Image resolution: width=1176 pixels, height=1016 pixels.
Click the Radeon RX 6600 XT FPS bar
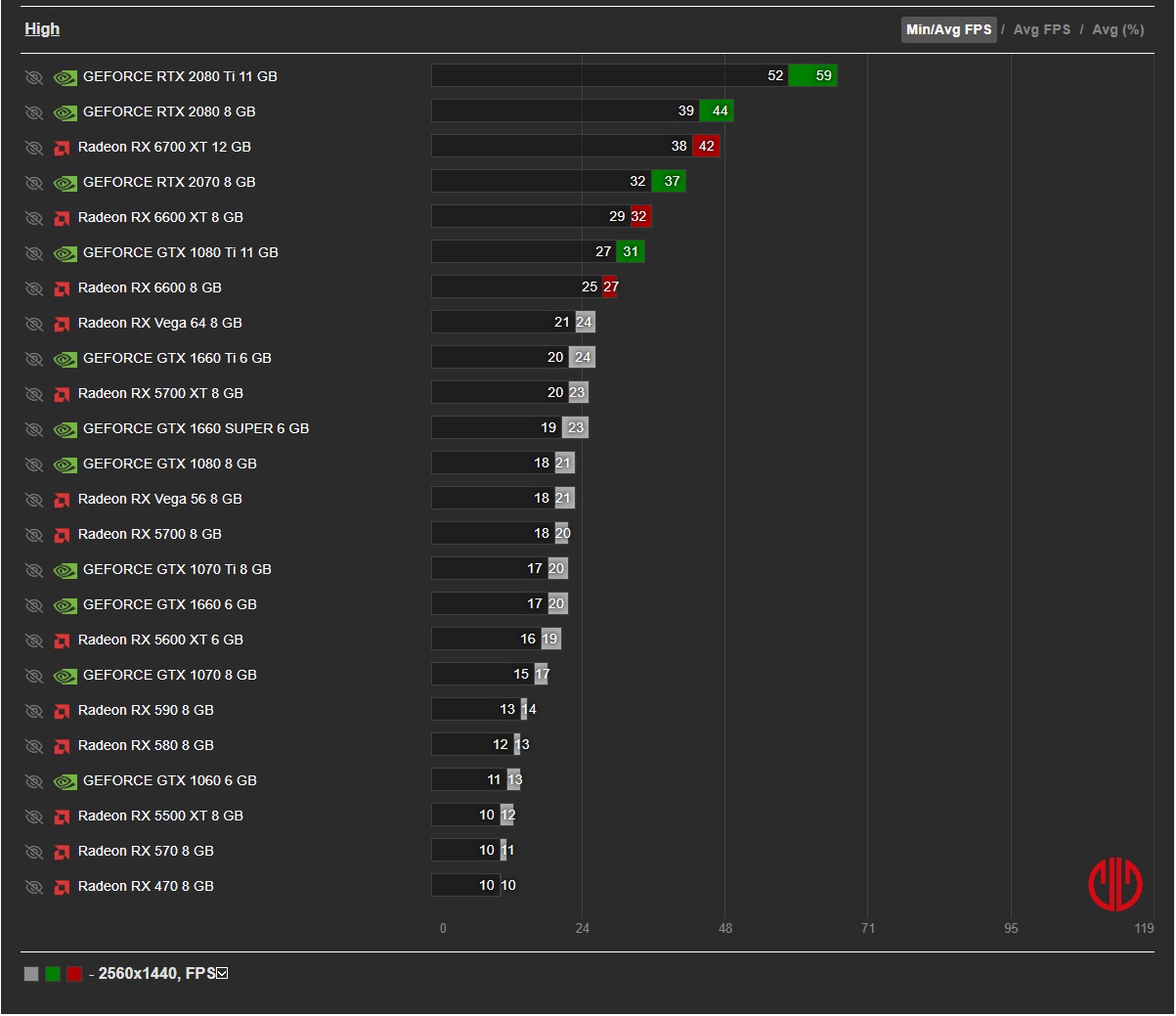(542, 216)
